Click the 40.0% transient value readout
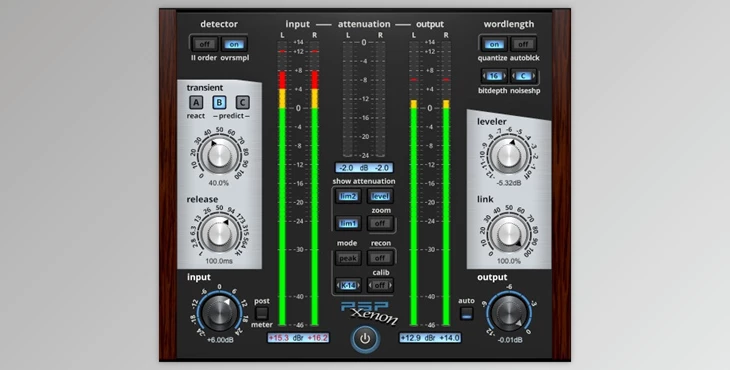The height and width of the screenshot is (370, 730). pos(218,183)
